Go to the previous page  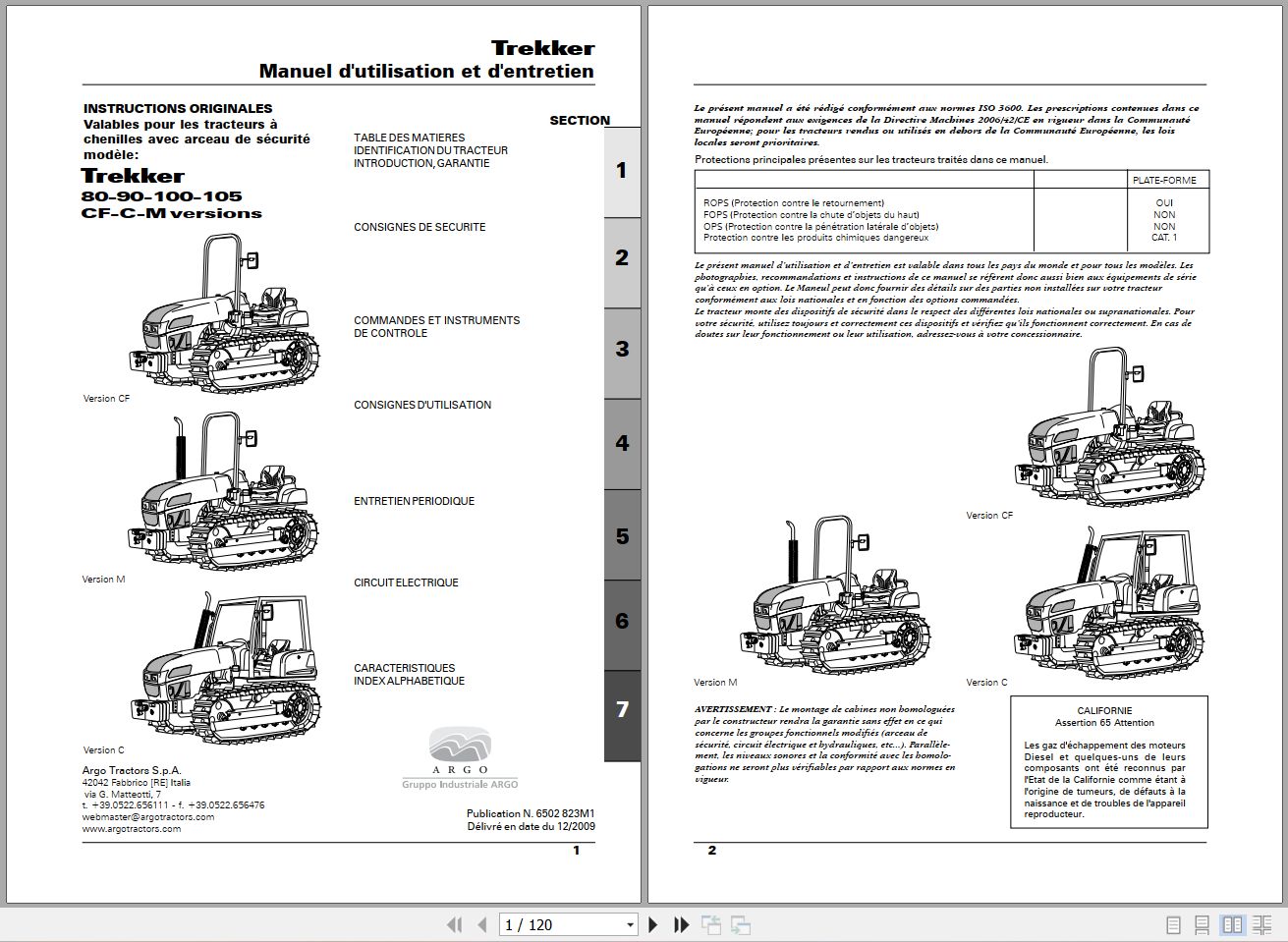[x=481, y=924]
